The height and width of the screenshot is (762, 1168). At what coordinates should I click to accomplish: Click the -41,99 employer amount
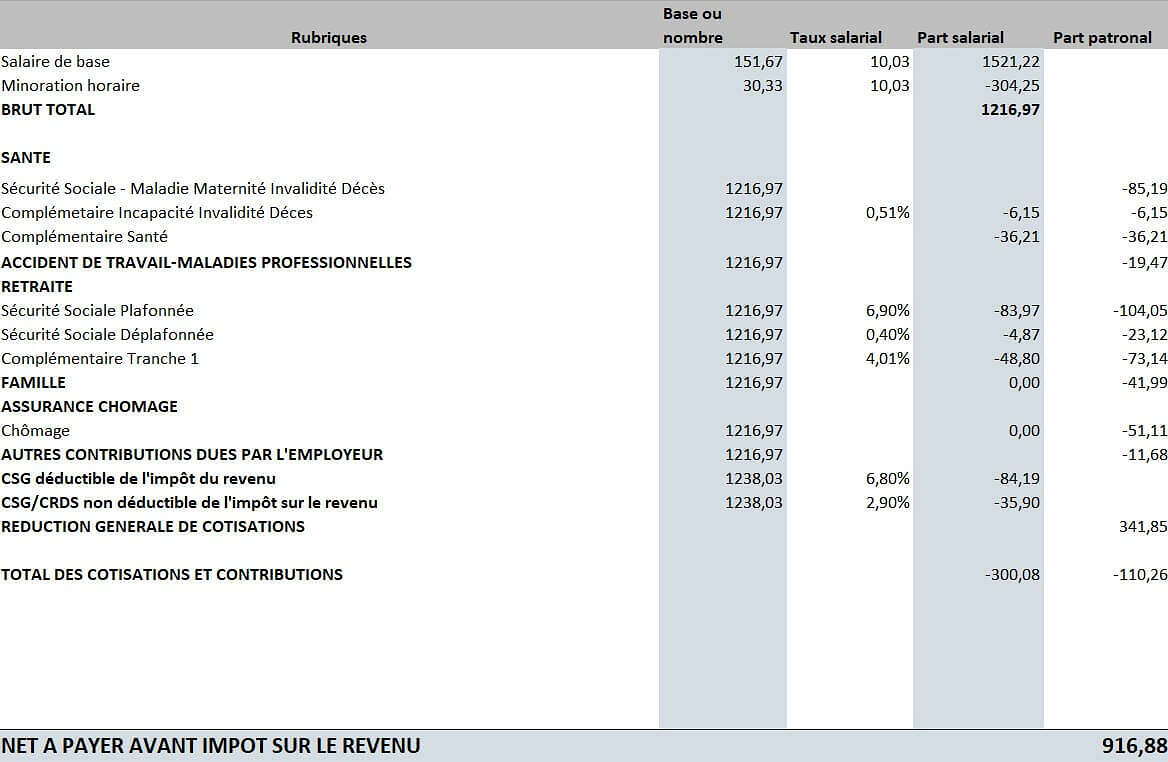pyautogui.click(x=1144, y=383)
